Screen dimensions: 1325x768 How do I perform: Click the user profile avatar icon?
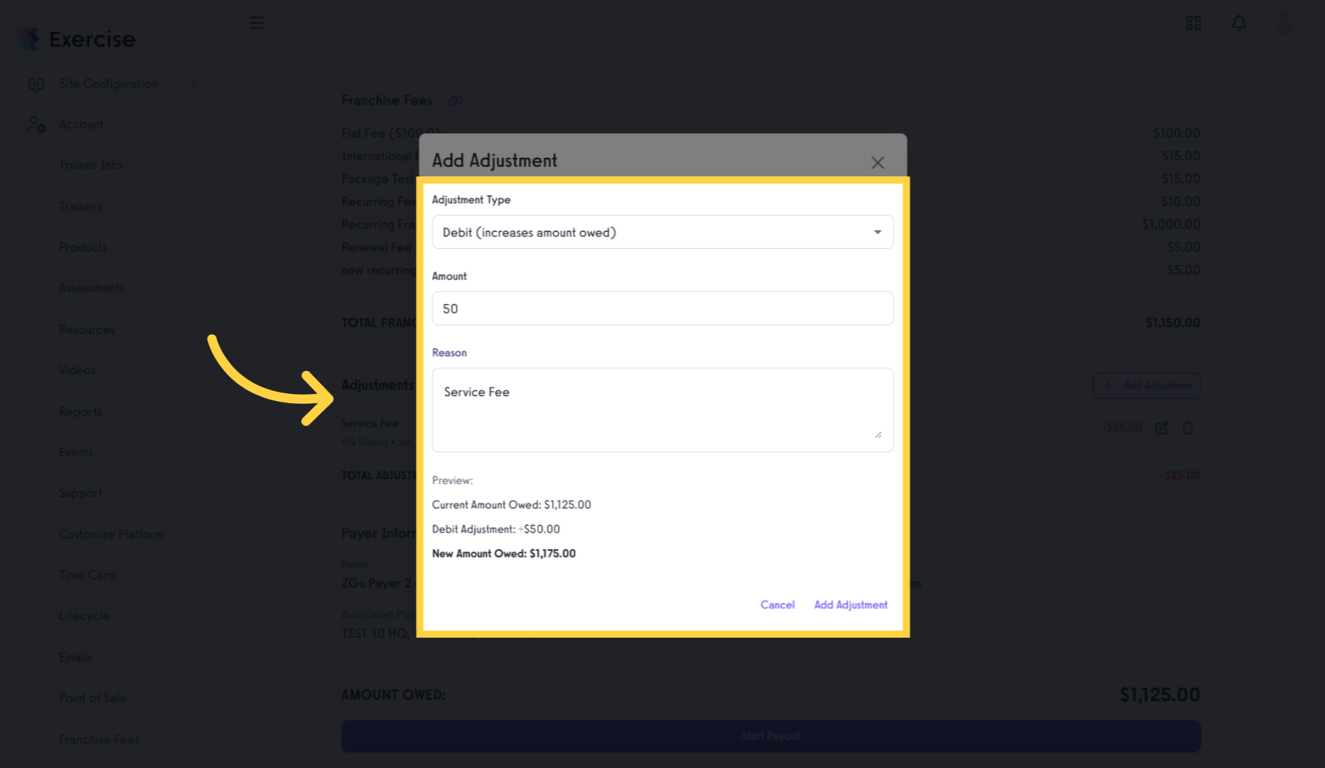point(1284,22)
